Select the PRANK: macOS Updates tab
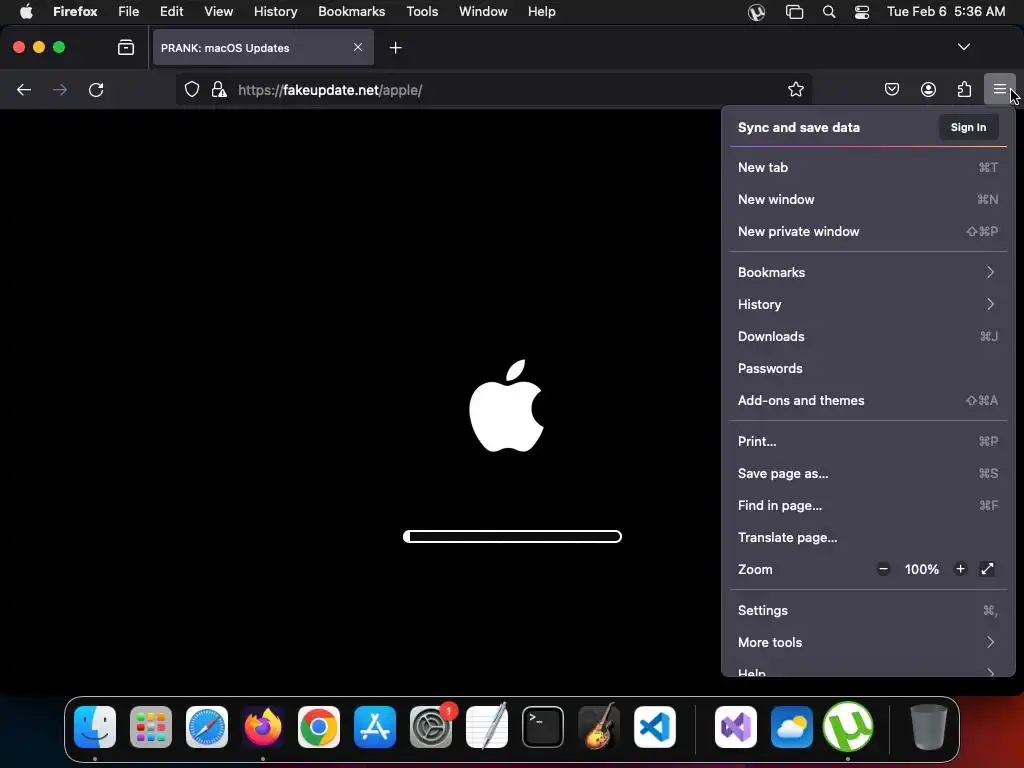Image resolution: width=1024 pixels, height=768 pixels. coord(263,47)
